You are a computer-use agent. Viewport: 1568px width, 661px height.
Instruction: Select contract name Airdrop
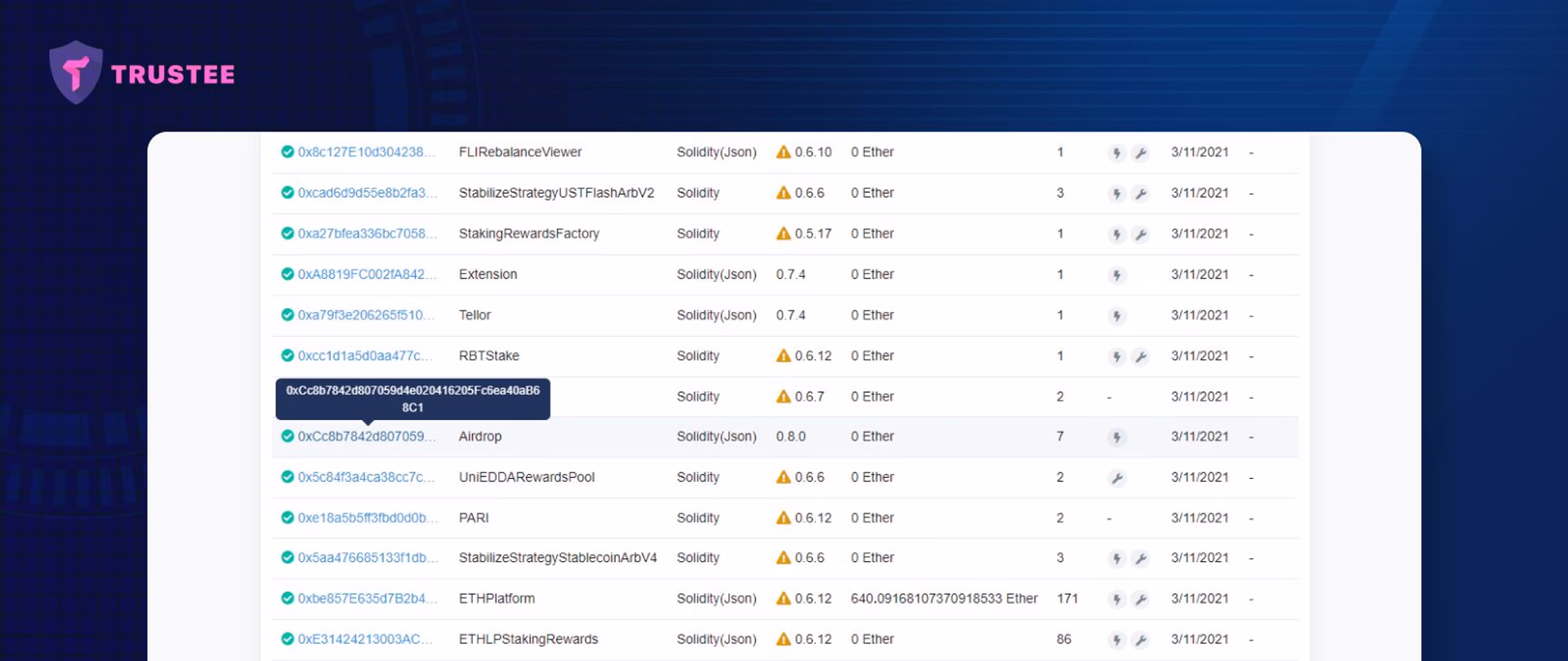click(x=480, y=436)
